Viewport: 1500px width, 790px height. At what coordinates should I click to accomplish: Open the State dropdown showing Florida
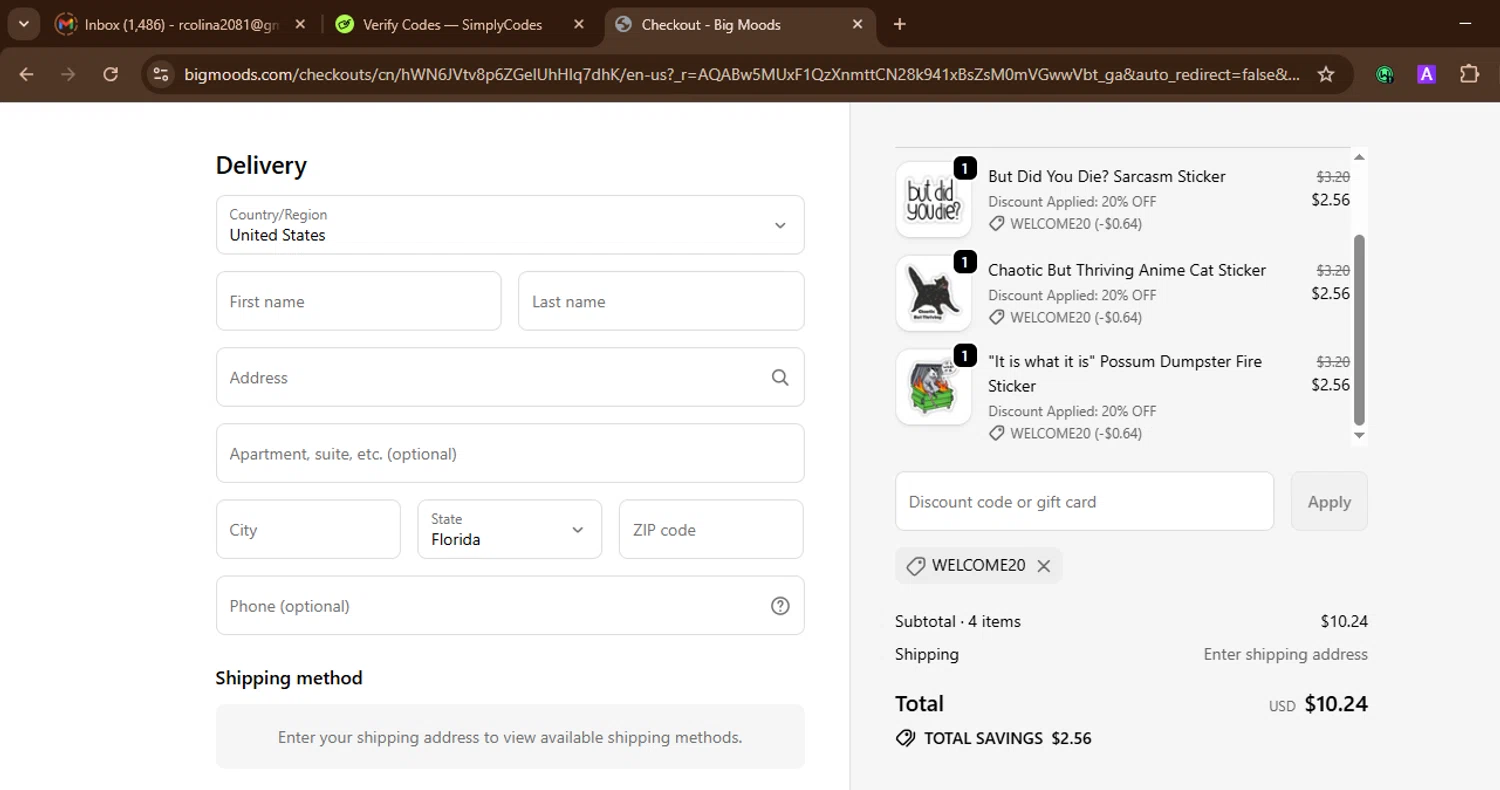coord(510,529)
